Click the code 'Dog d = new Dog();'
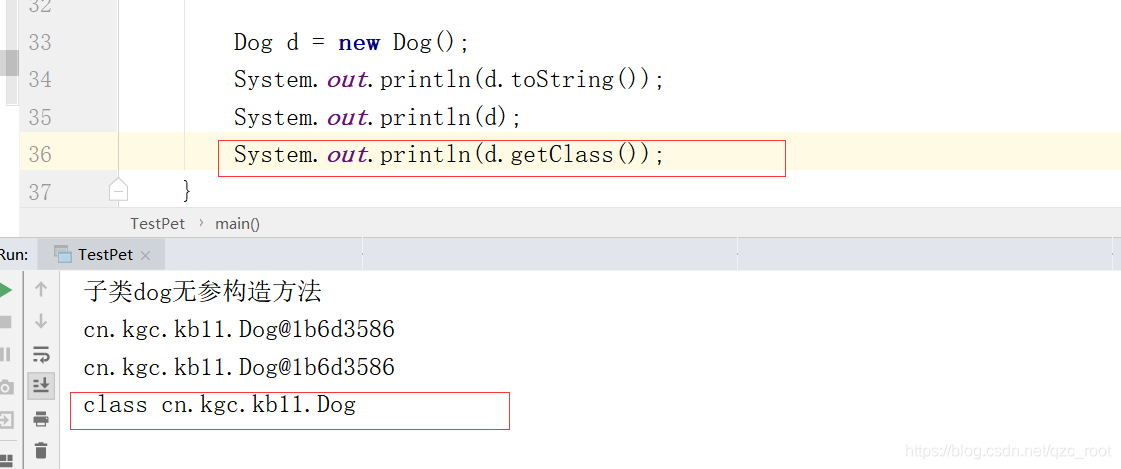The height and width of the screenshot is (469, 1121). 351,43
